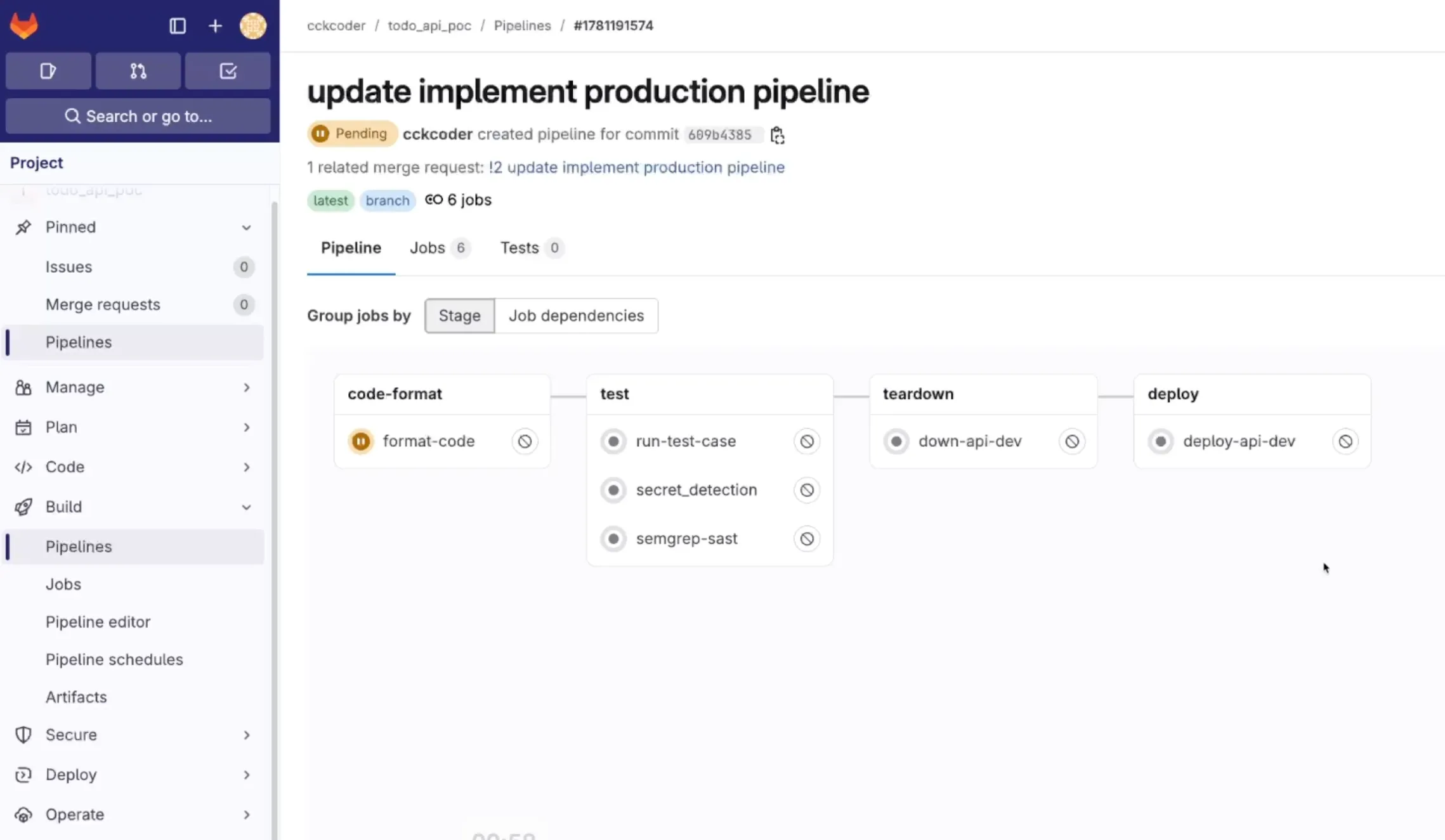Open merge request !2 update implement production pipeline

[637, 167]
